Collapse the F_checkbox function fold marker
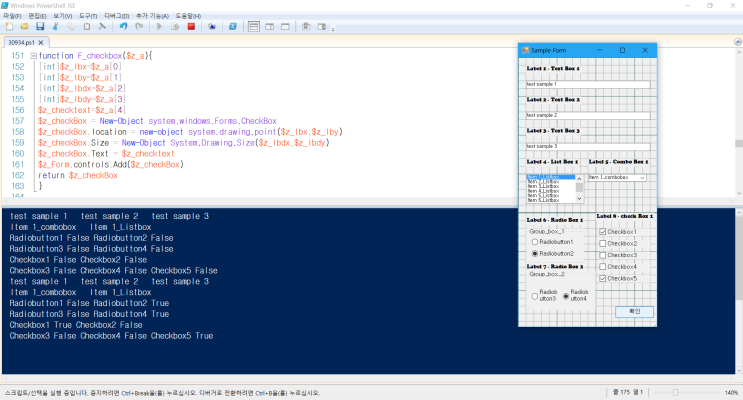Image resolution: width=743 pixels, height=400 pixels. coord(34,56)
